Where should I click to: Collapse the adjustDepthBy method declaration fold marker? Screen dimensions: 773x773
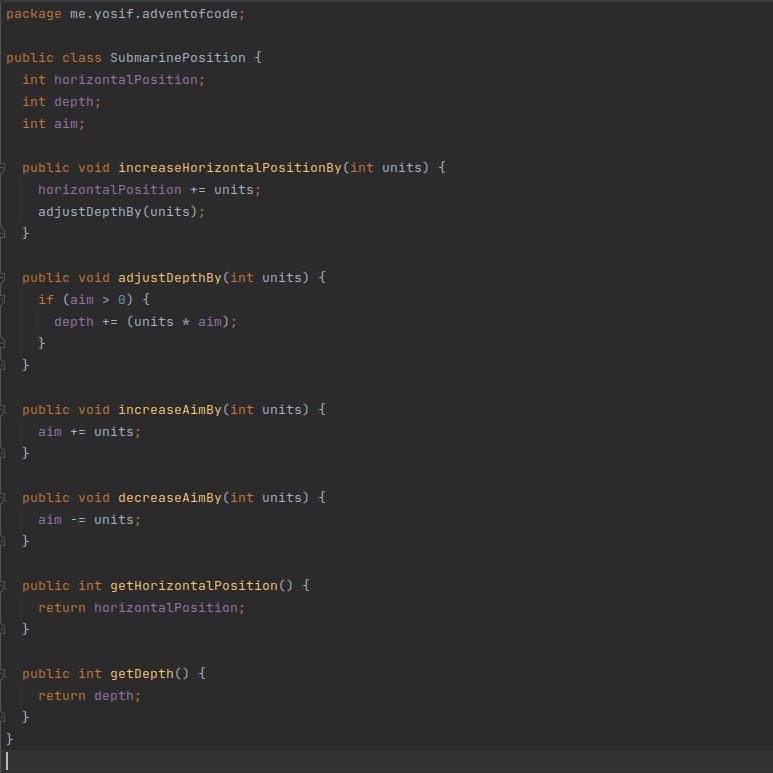coord(2,278)
